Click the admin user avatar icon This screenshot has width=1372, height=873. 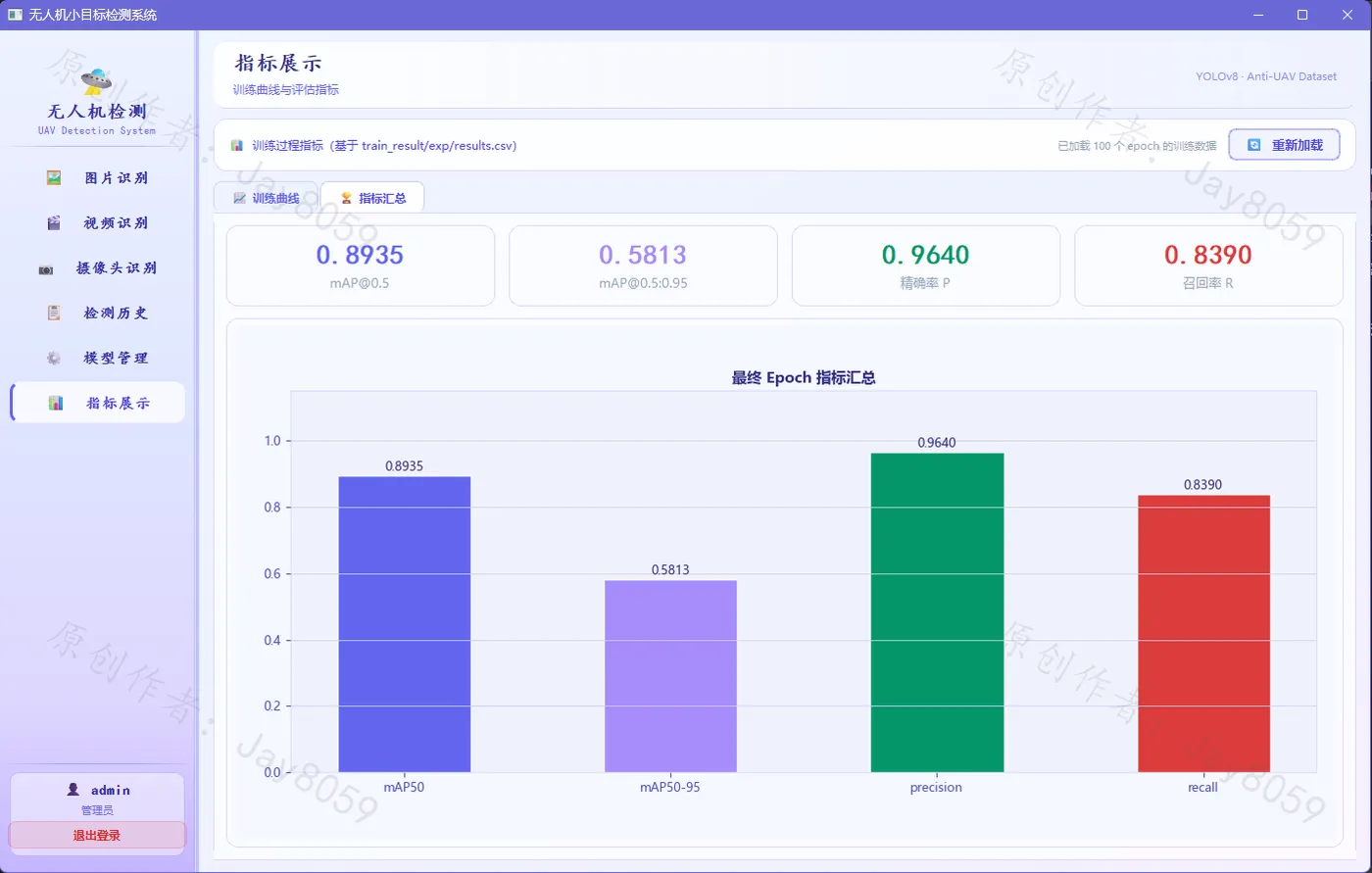coord(73,790)
